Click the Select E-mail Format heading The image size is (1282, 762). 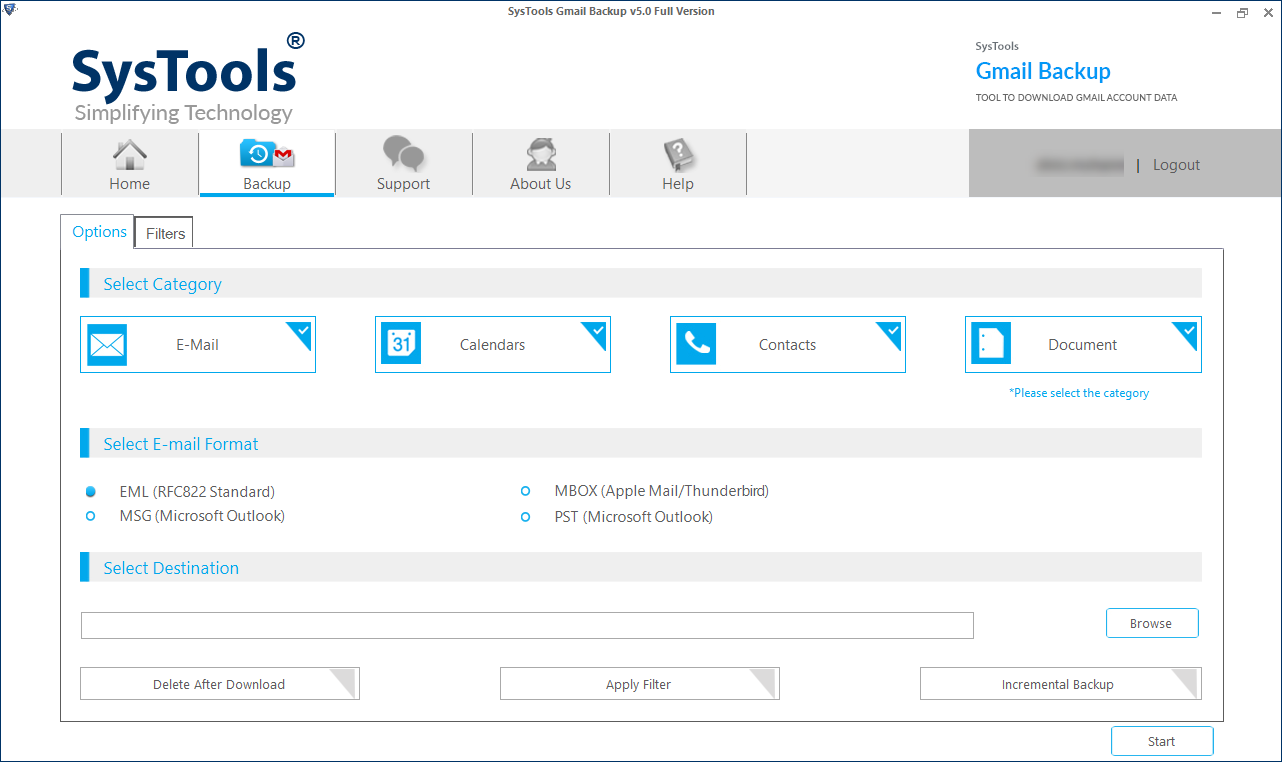click(181, 444)
